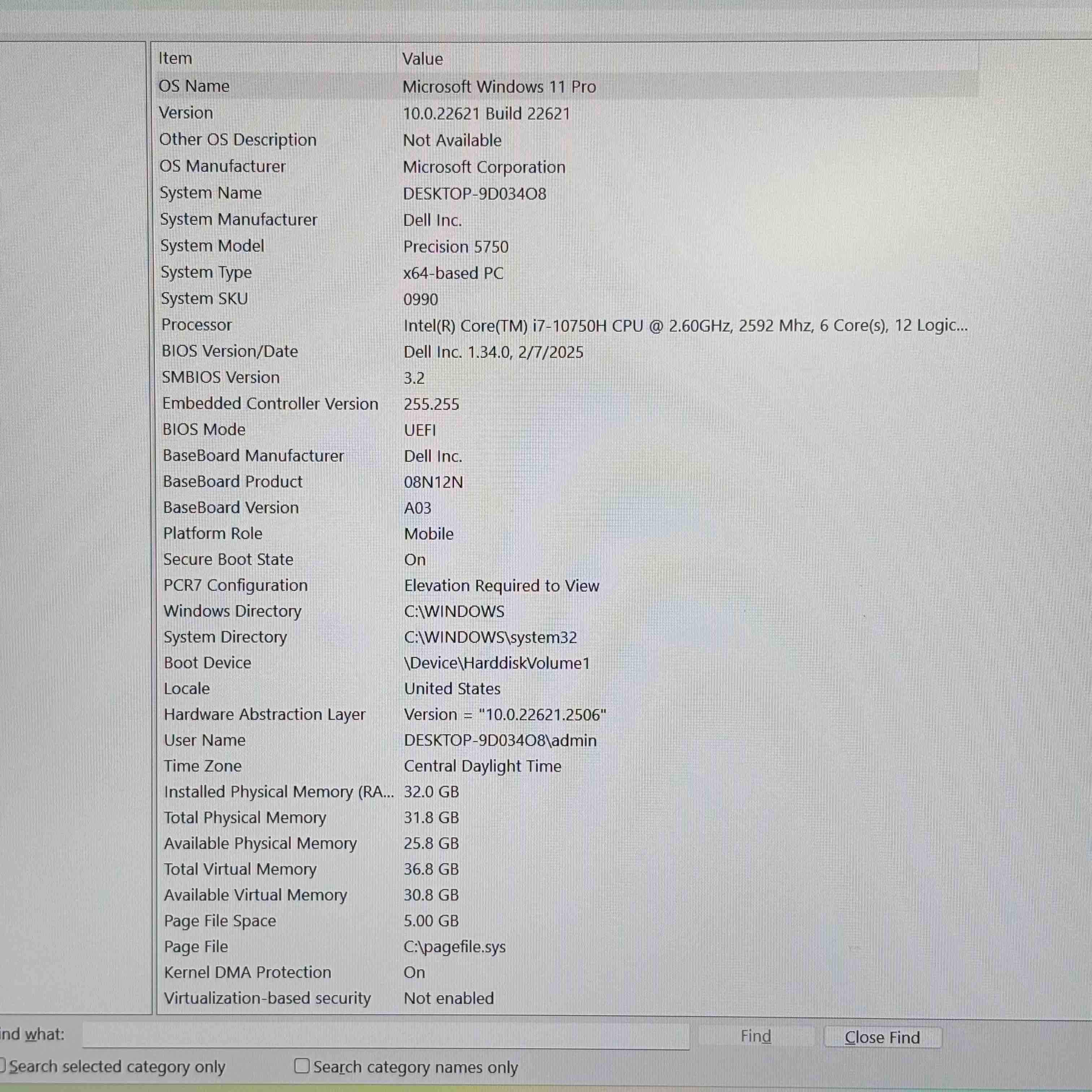
Task: Select the Processor row
Action: [x=197, y=325]
